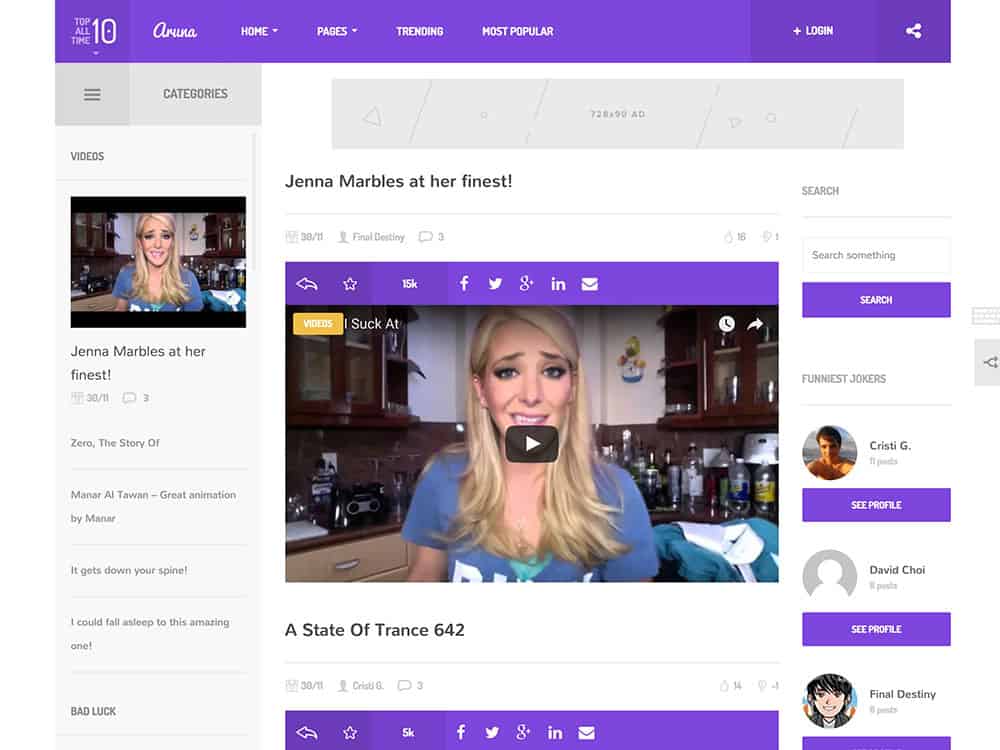This screenshot has height=750, width=1000.
Task: Open the Top All Time 10 logo
Action: click(x=93, y=31)
